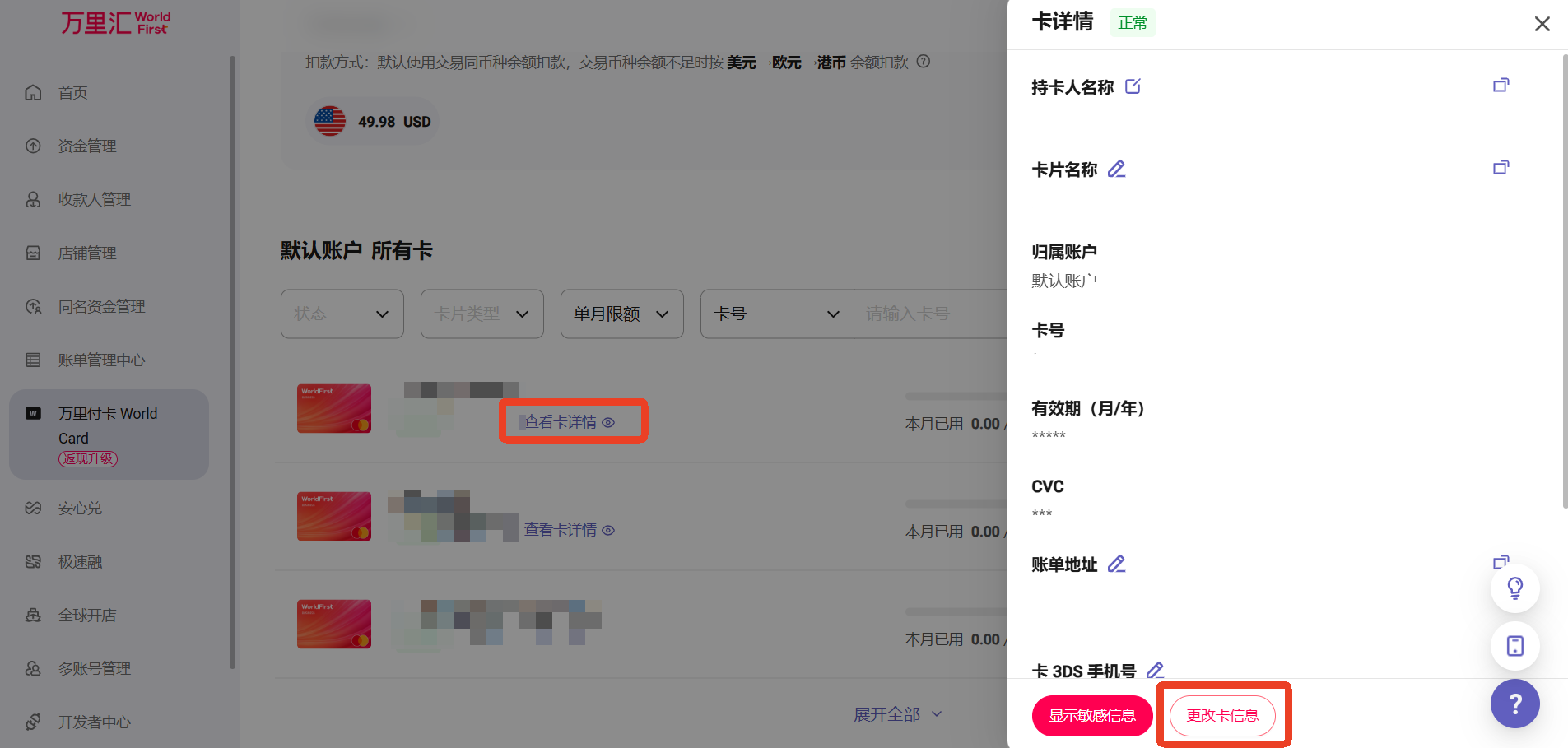Select 极速融 in the sidebar menu
This screenshot has height=748, width=1568.
click(x=80, y=562)
